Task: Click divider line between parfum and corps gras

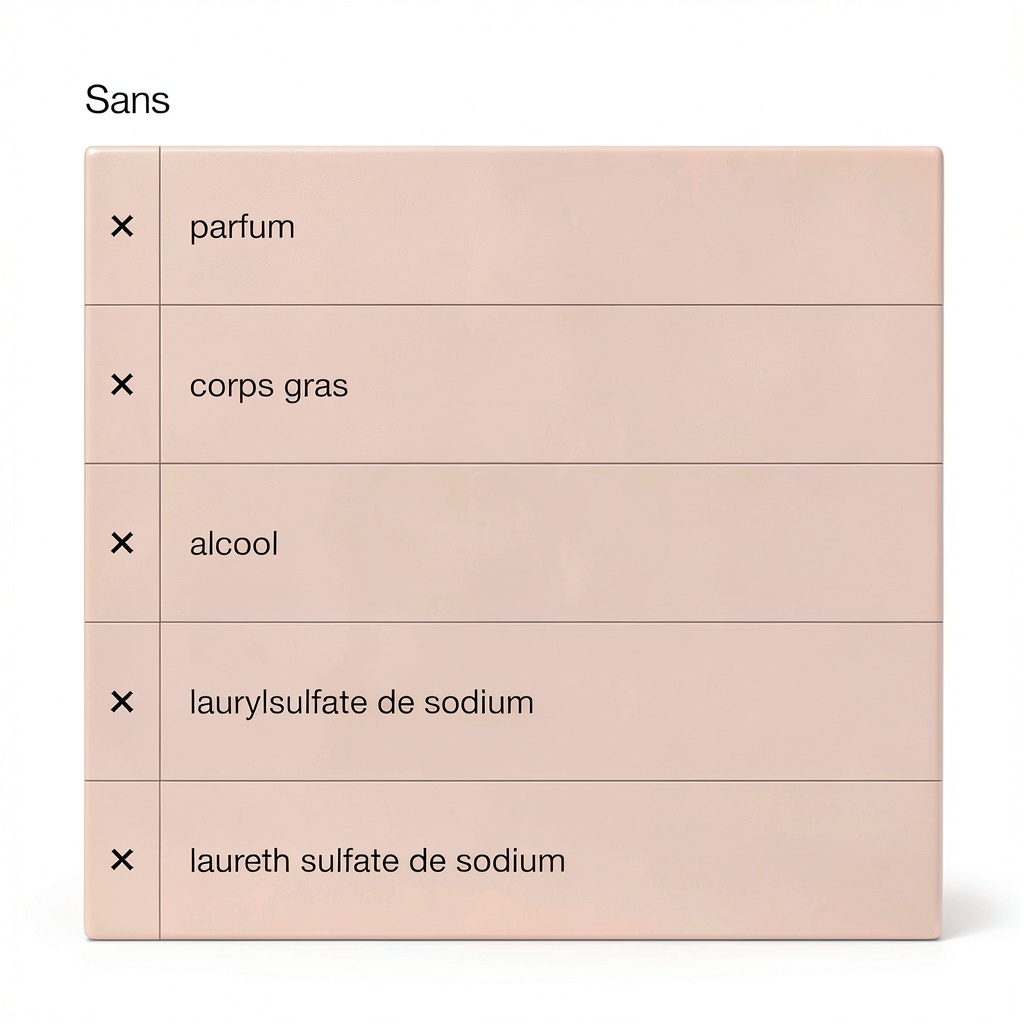Action: point(550,305)
